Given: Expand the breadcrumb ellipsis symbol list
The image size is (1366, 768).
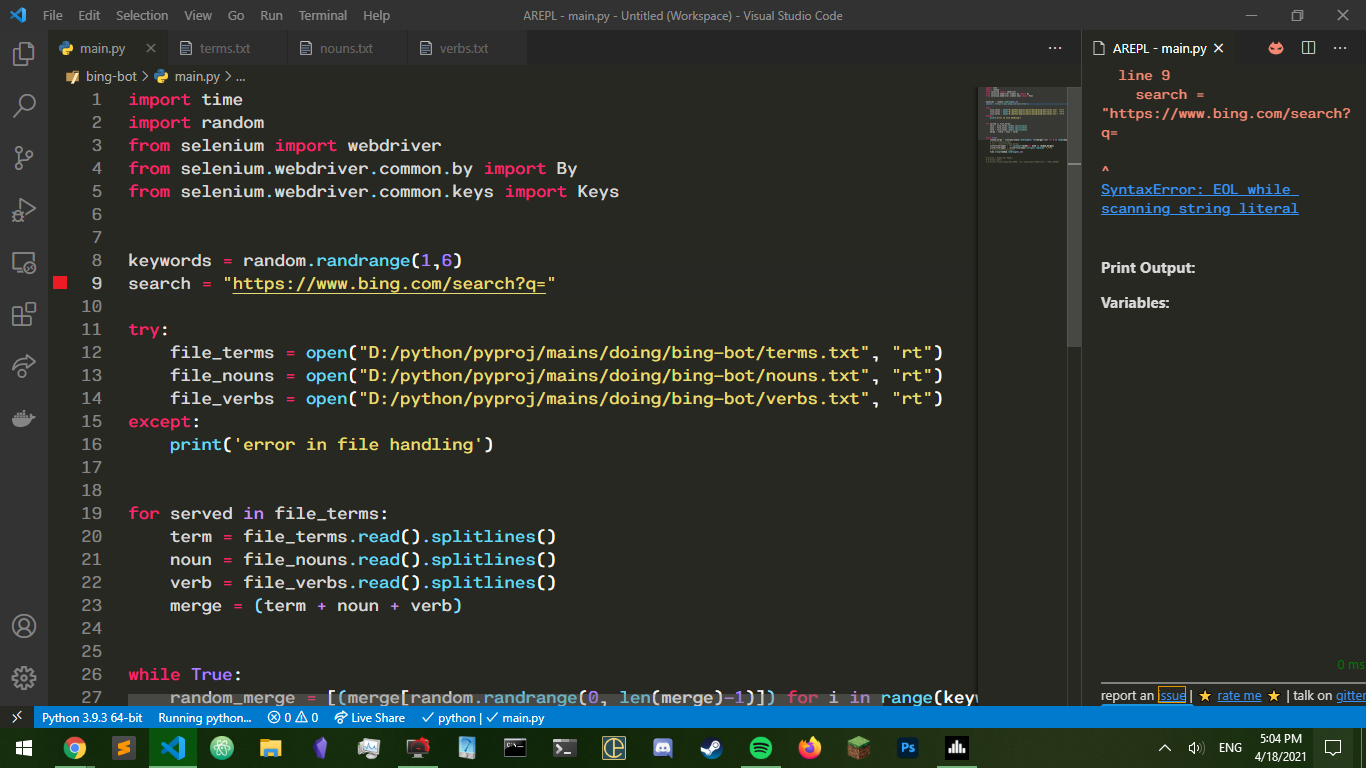Looking at the screenshot, I should 240,76.
